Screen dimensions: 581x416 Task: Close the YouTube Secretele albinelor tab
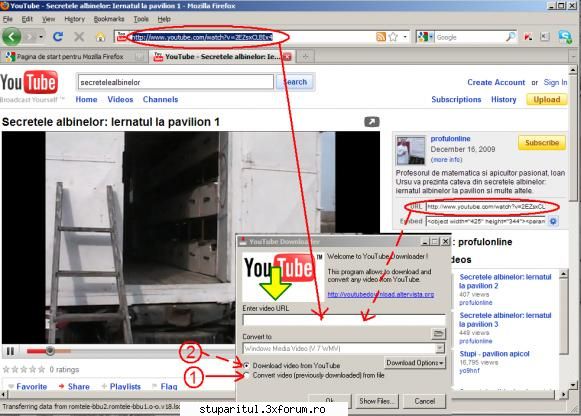(287, 57)
